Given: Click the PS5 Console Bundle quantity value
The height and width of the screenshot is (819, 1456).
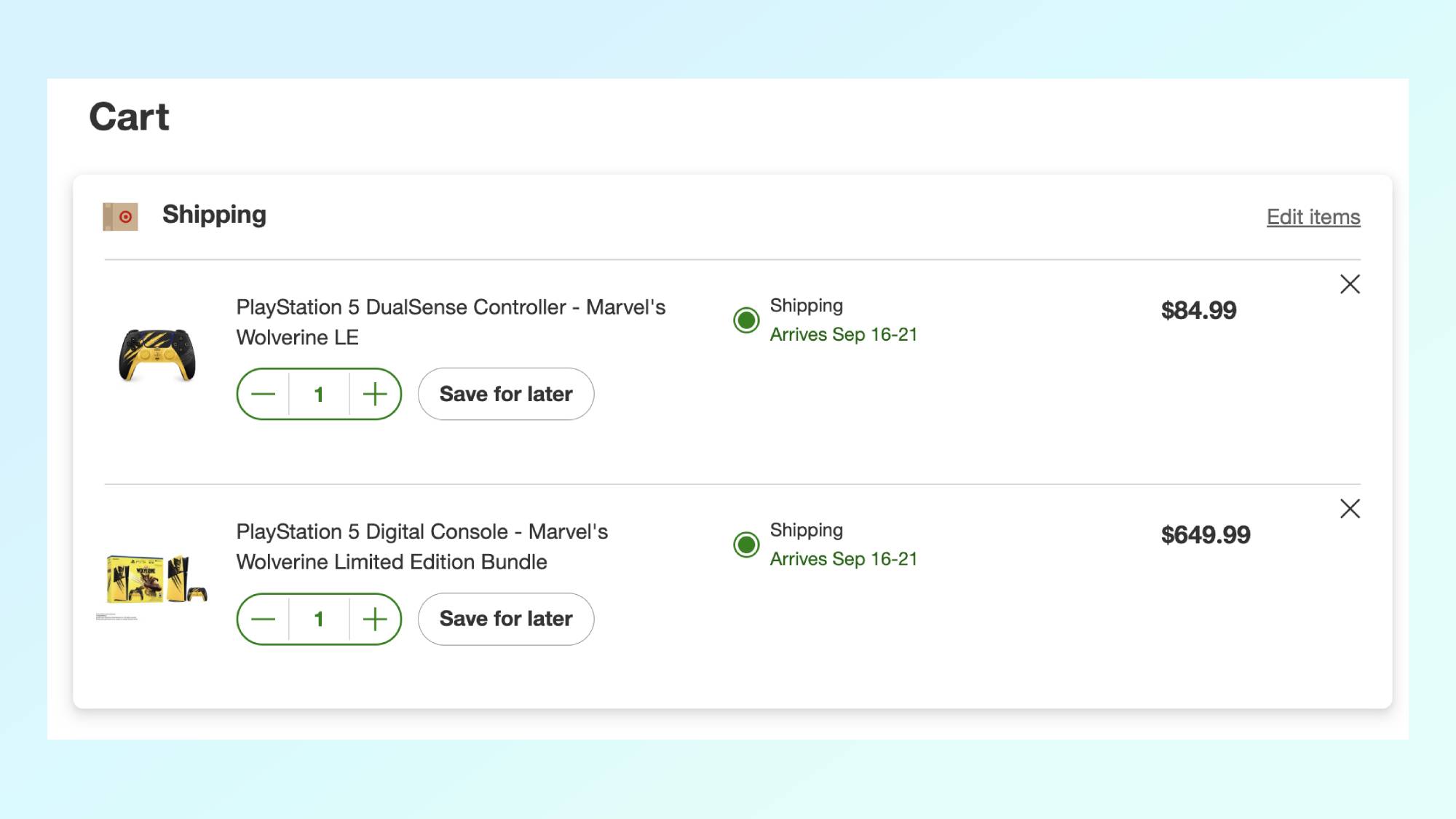Looking at the screenshot, I should 319,619.
